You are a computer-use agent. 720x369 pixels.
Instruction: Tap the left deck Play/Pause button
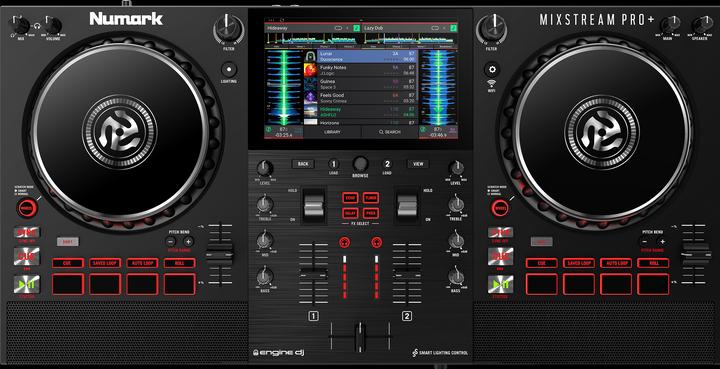tap(26, 285)
